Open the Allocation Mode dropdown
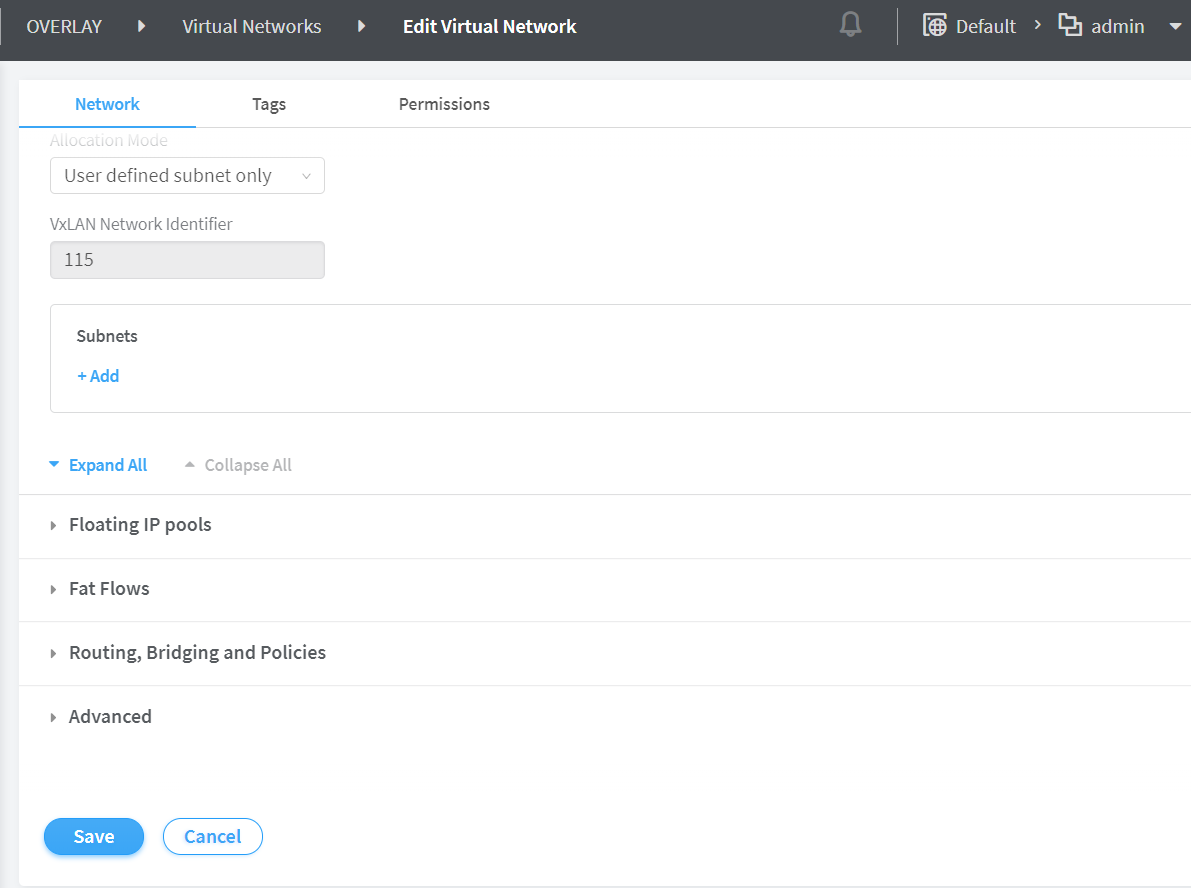Screen dimensions: 1191x888 (187, 176)
